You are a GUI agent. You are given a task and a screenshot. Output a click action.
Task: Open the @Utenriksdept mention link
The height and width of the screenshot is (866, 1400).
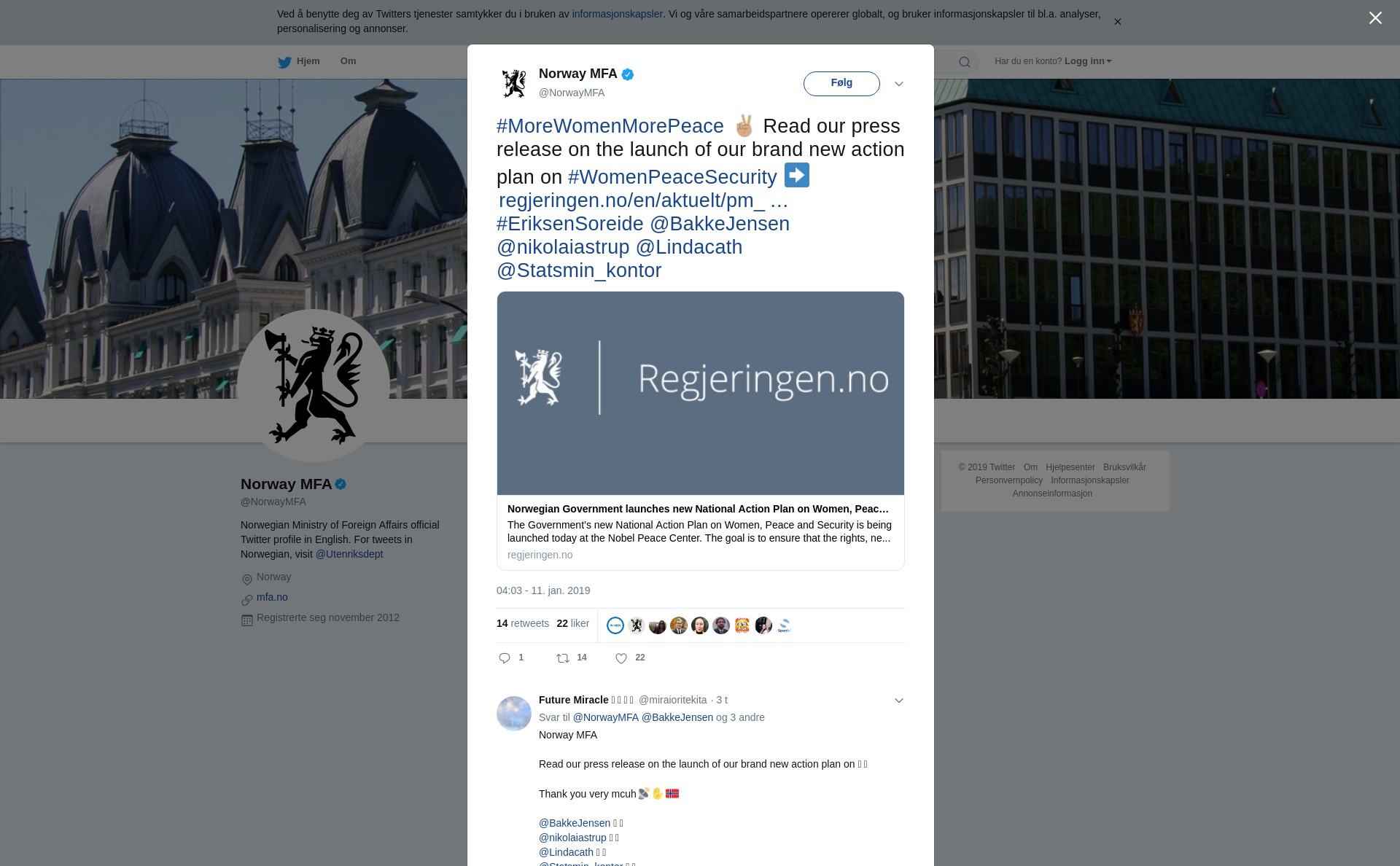(x=349, y=554)
